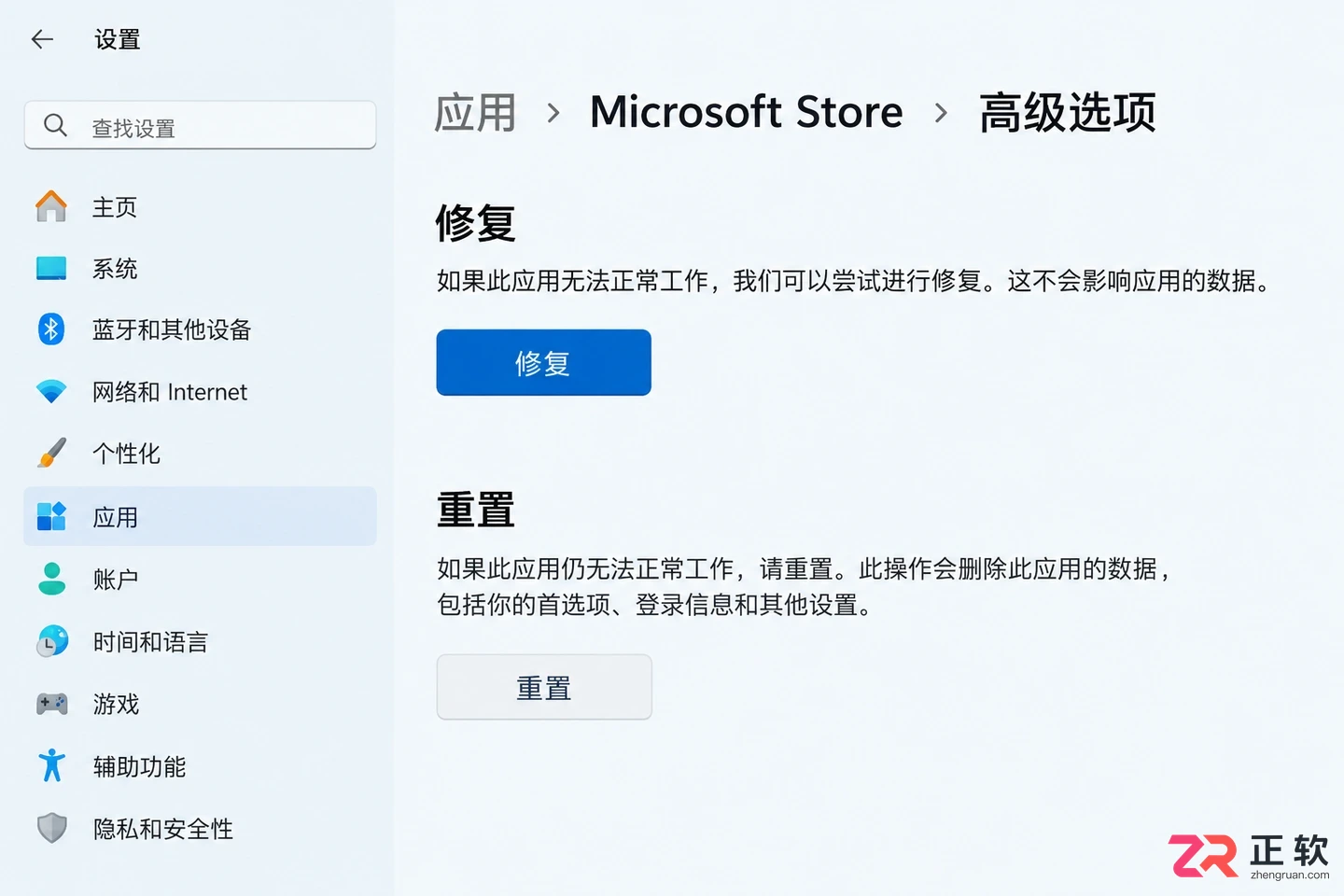Open 账户 settings
1344x896 pixels.
click(200, 579)
